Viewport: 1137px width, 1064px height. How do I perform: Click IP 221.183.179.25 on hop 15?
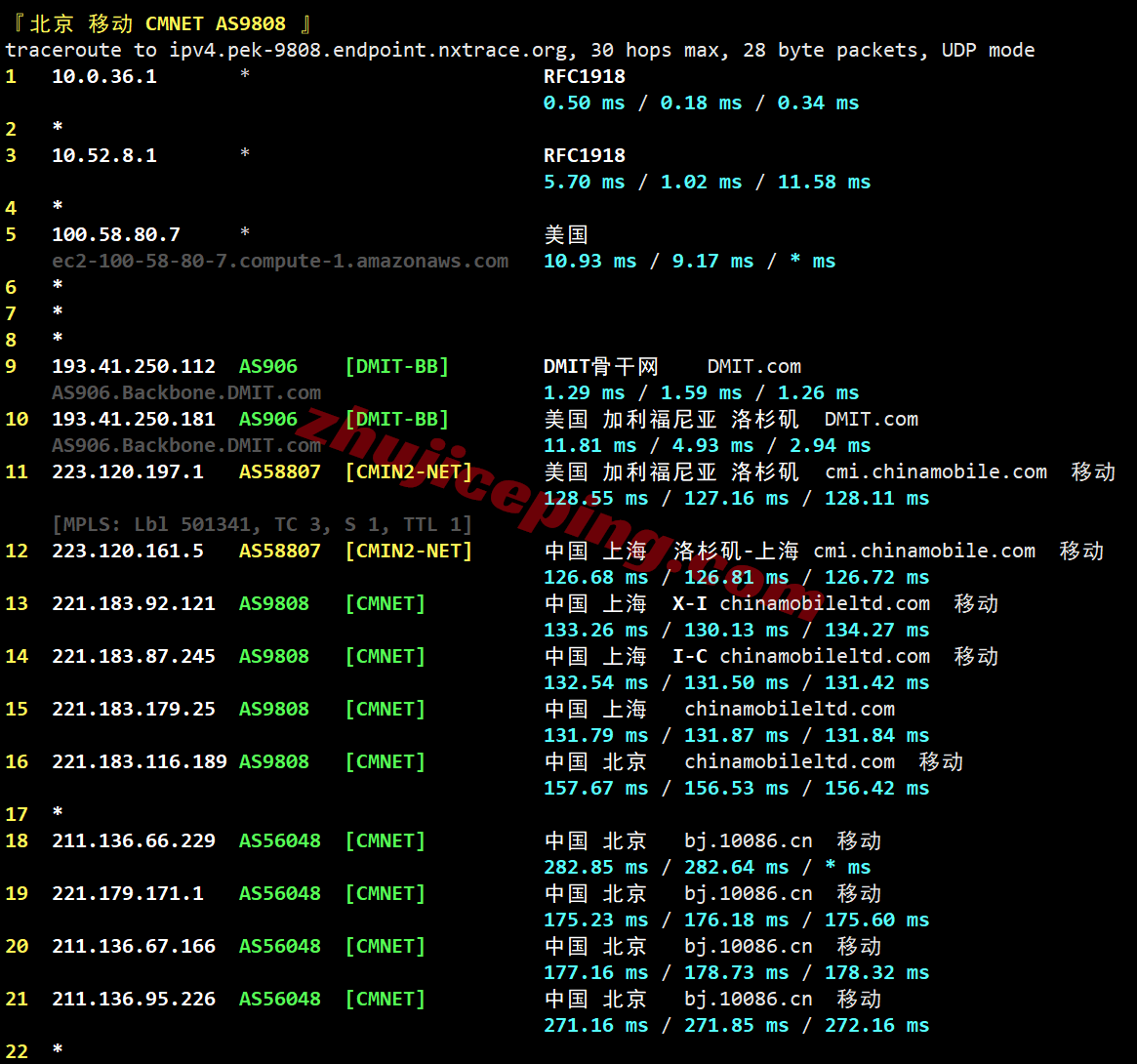click(x=134, y=709)
